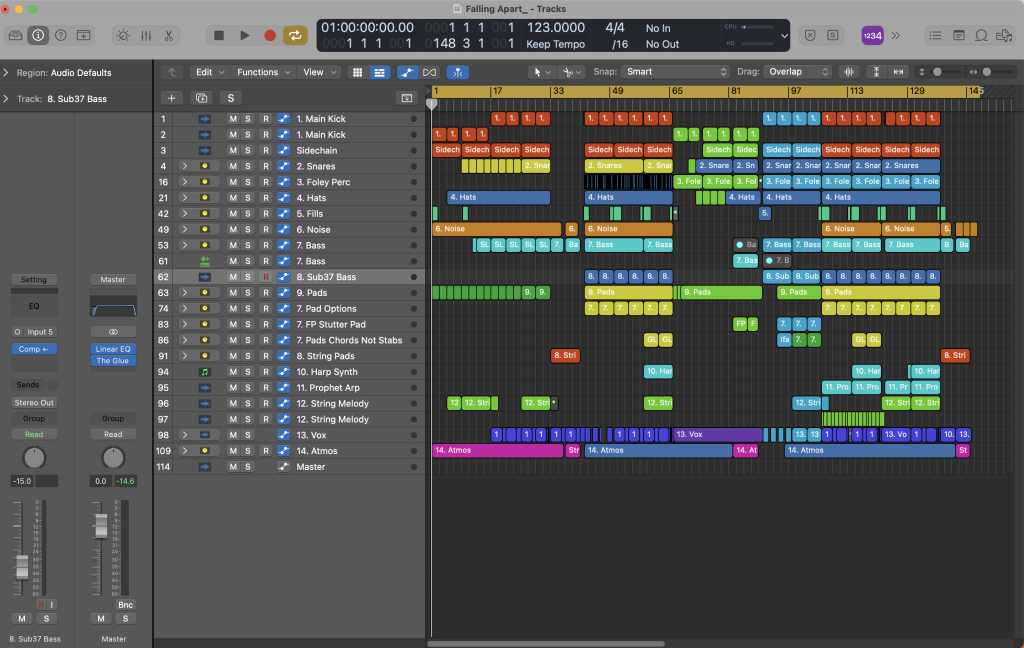Click the Sub37 Bass channel volume fader

[x=21, y=566]
